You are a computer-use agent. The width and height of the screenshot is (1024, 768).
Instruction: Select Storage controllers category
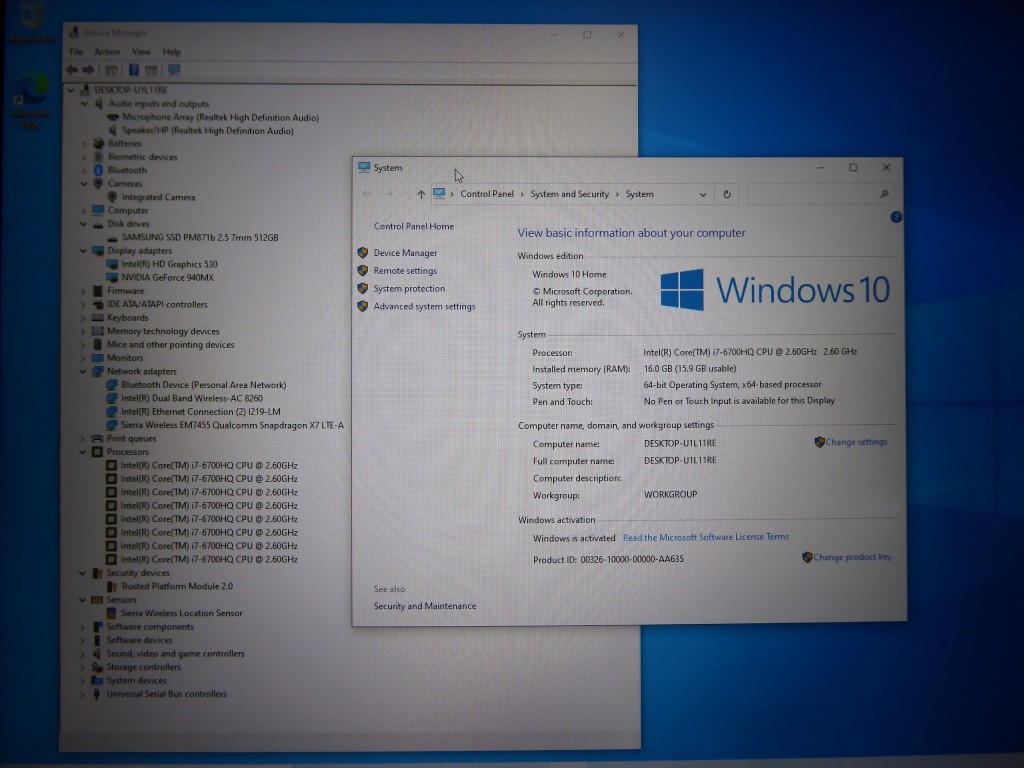pos(144,667)
